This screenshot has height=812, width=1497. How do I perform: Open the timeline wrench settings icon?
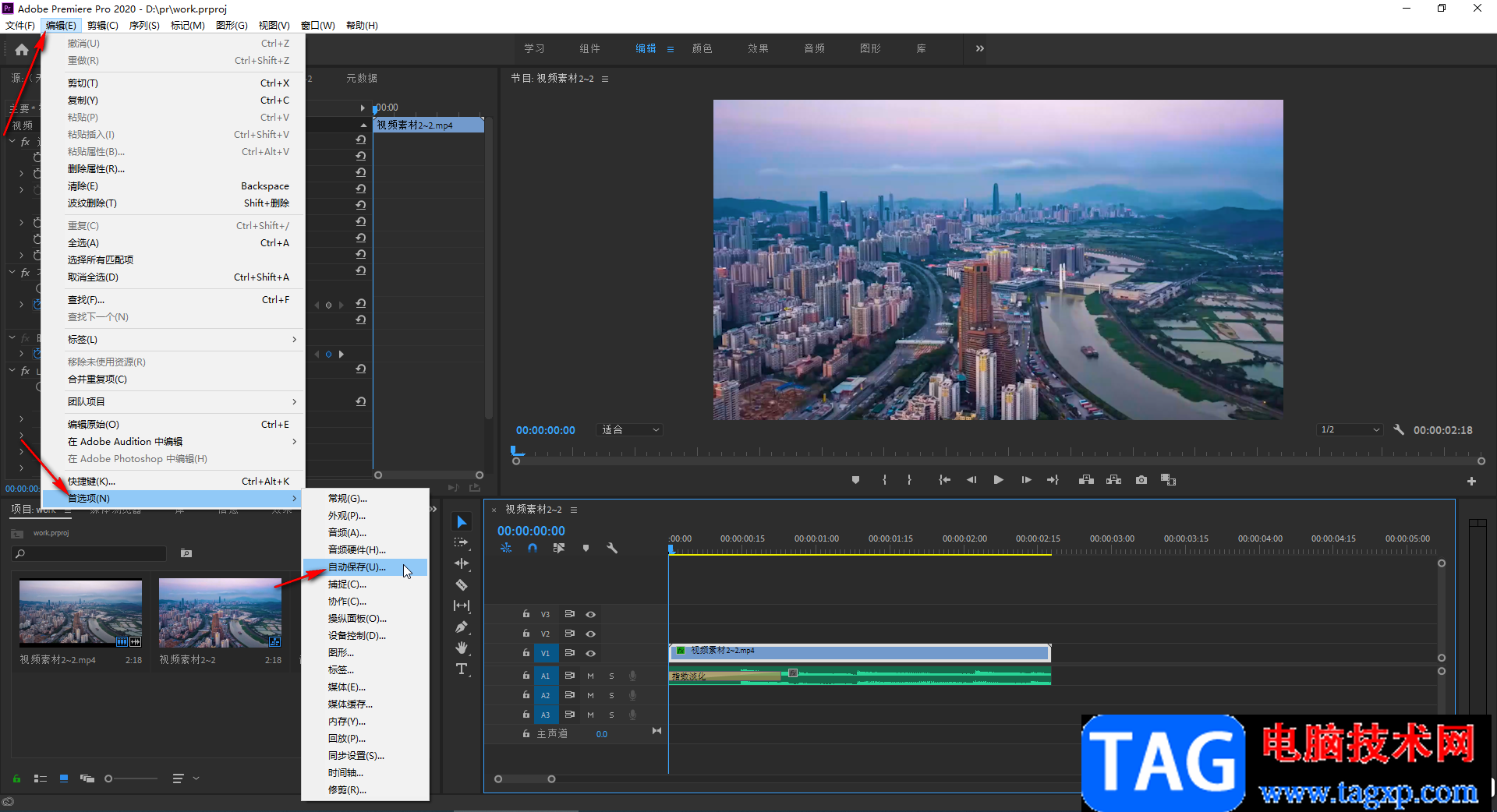[612, 548]
